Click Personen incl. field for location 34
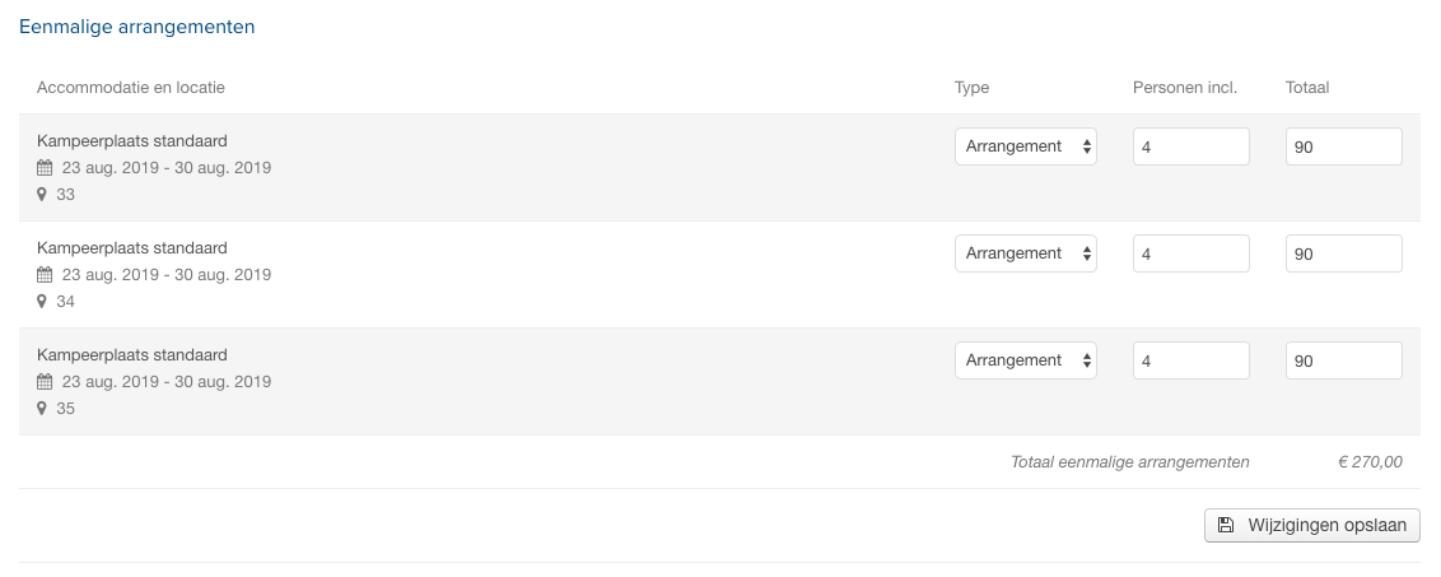 click(1191, 254)
